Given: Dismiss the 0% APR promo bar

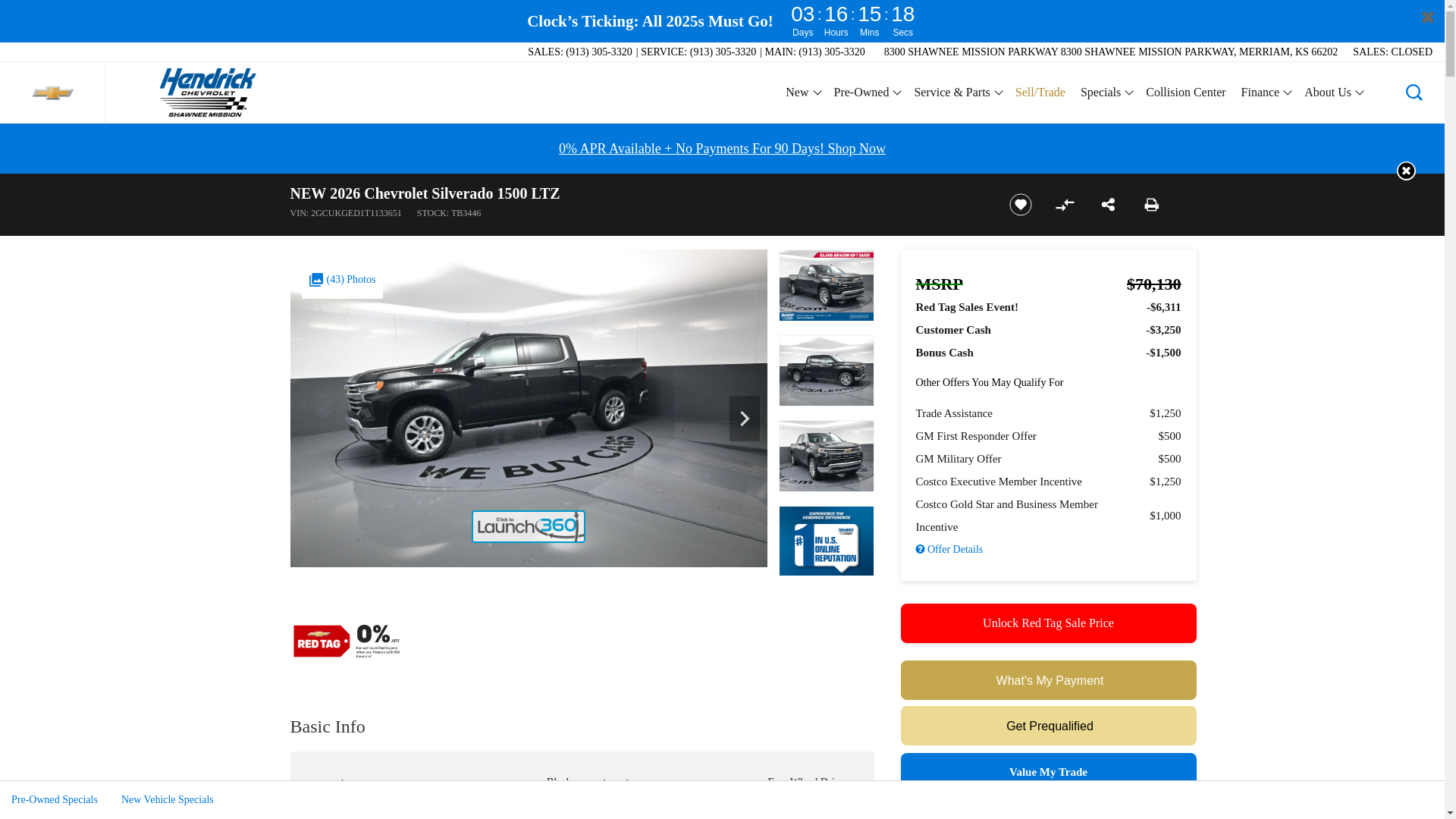Looking at the screenshot, I should pos(1406,171).
